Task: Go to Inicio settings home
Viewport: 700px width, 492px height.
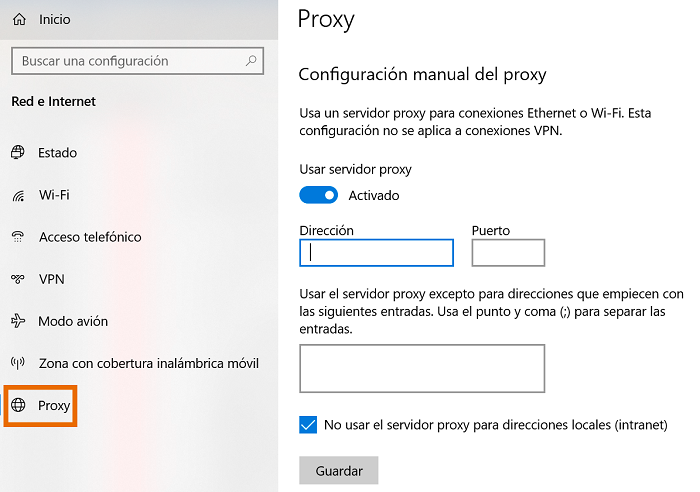Action: pos(54,19)
